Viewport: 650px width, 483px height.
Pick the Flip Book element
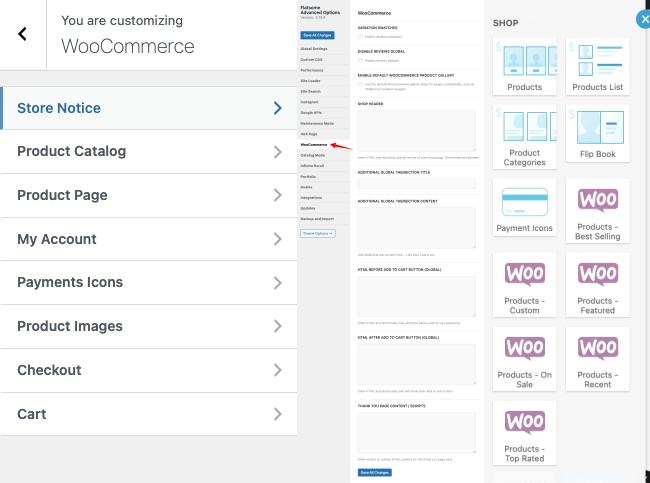pyautogui.click(x=597, y=133)
